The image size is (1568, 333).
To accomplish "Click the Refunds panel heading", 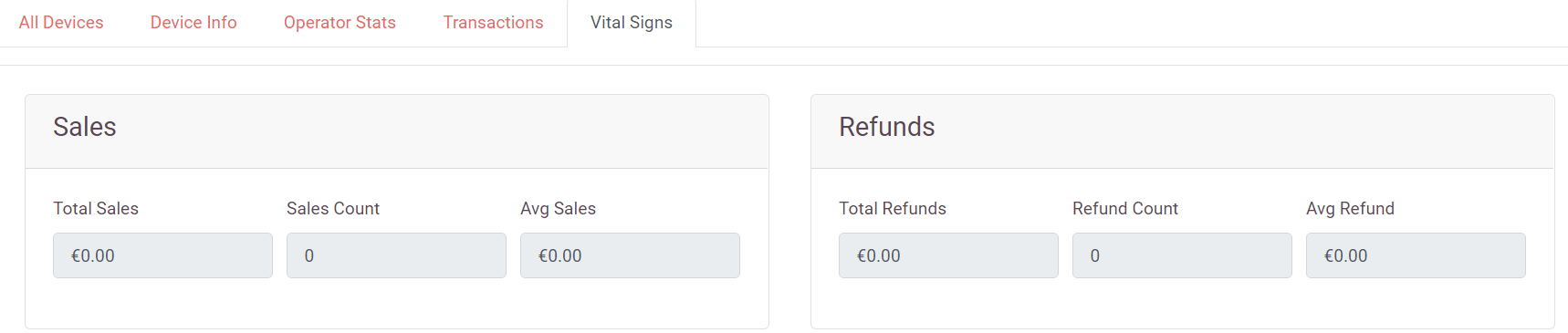I will [887, 127].
